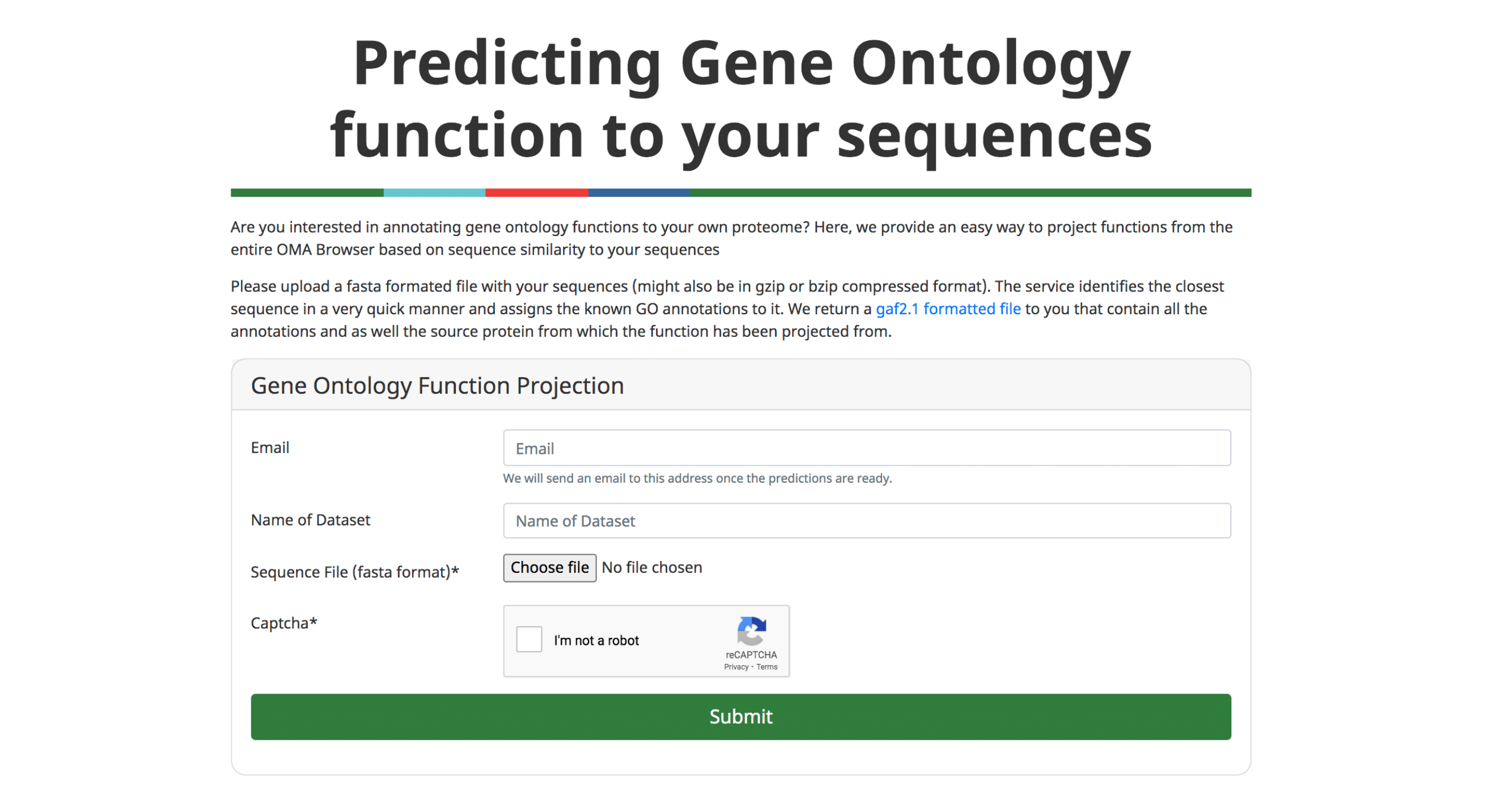
Task: Tick the "I'm not a robot" checkbox
Action: pos(529,639)
